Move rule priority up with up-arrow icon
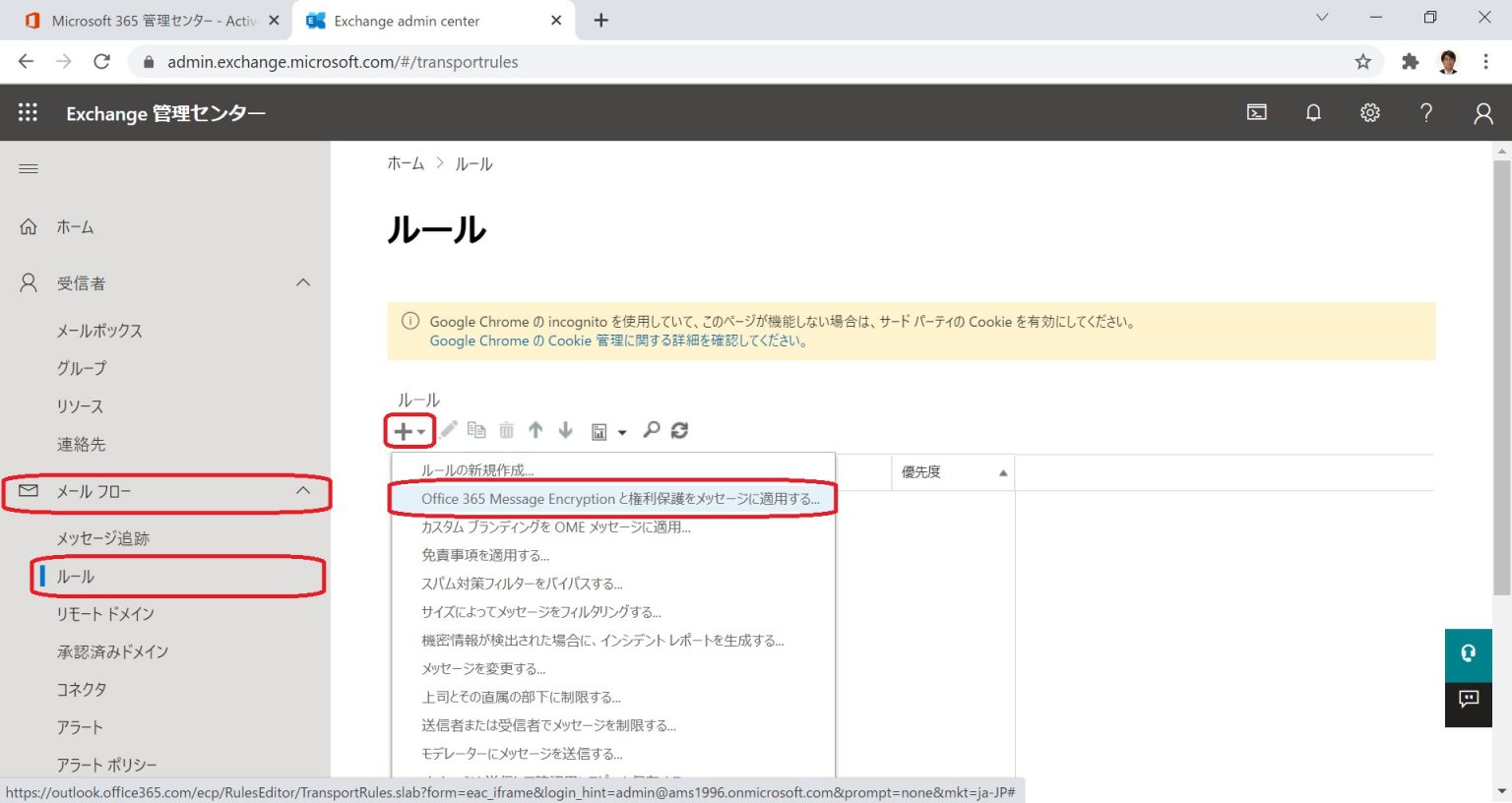This screenshot has width=1512, height=803. [535, 430]
